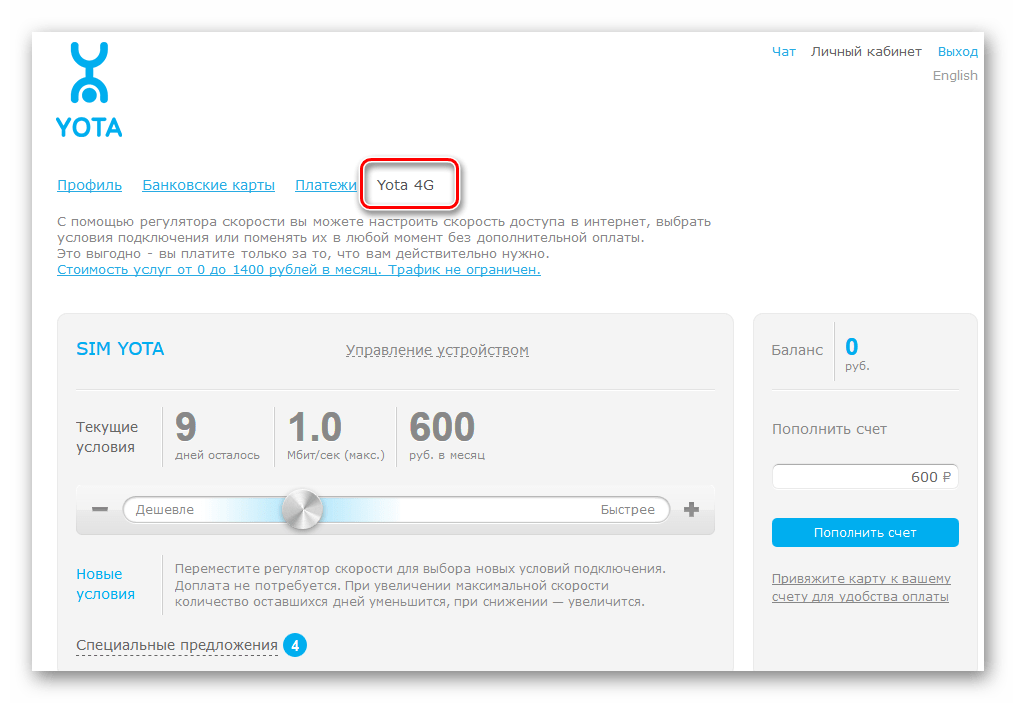Click the Текущие условия label

[x=107, y=437]
